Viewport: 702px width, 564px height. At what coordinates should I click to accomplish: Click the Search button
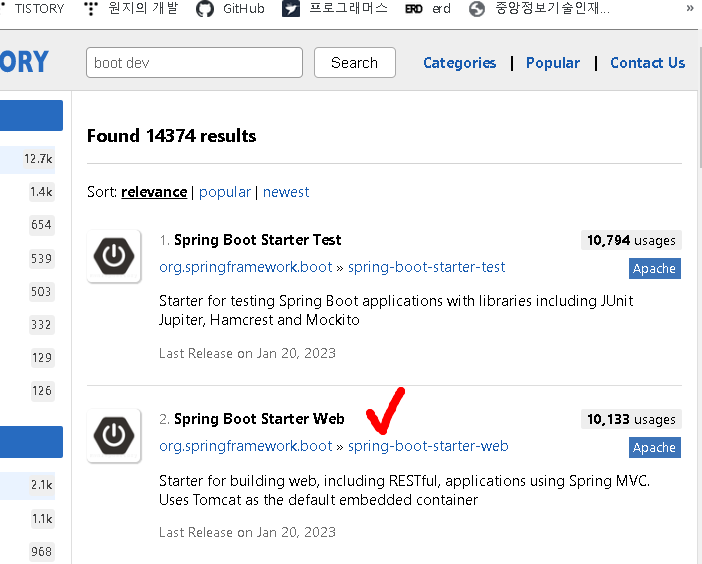[355, 63]
